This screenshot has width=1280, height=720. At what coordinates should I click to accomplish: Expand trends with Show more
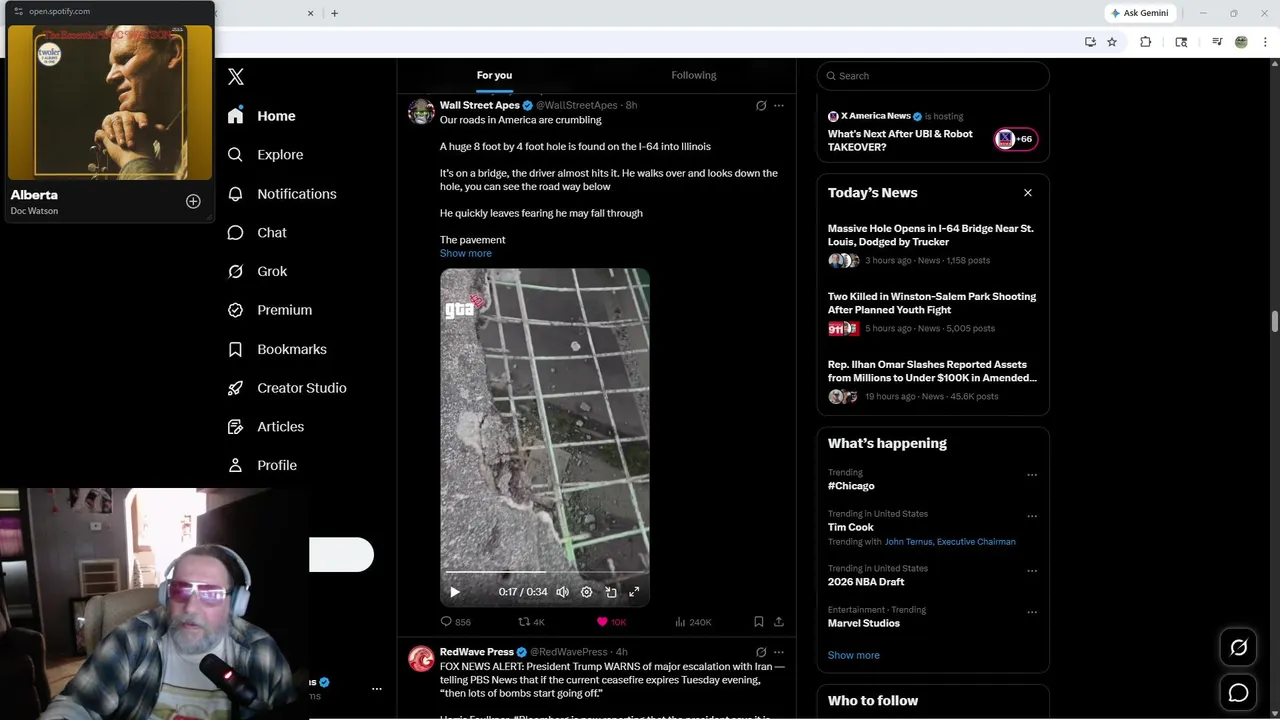pos(854,655)
